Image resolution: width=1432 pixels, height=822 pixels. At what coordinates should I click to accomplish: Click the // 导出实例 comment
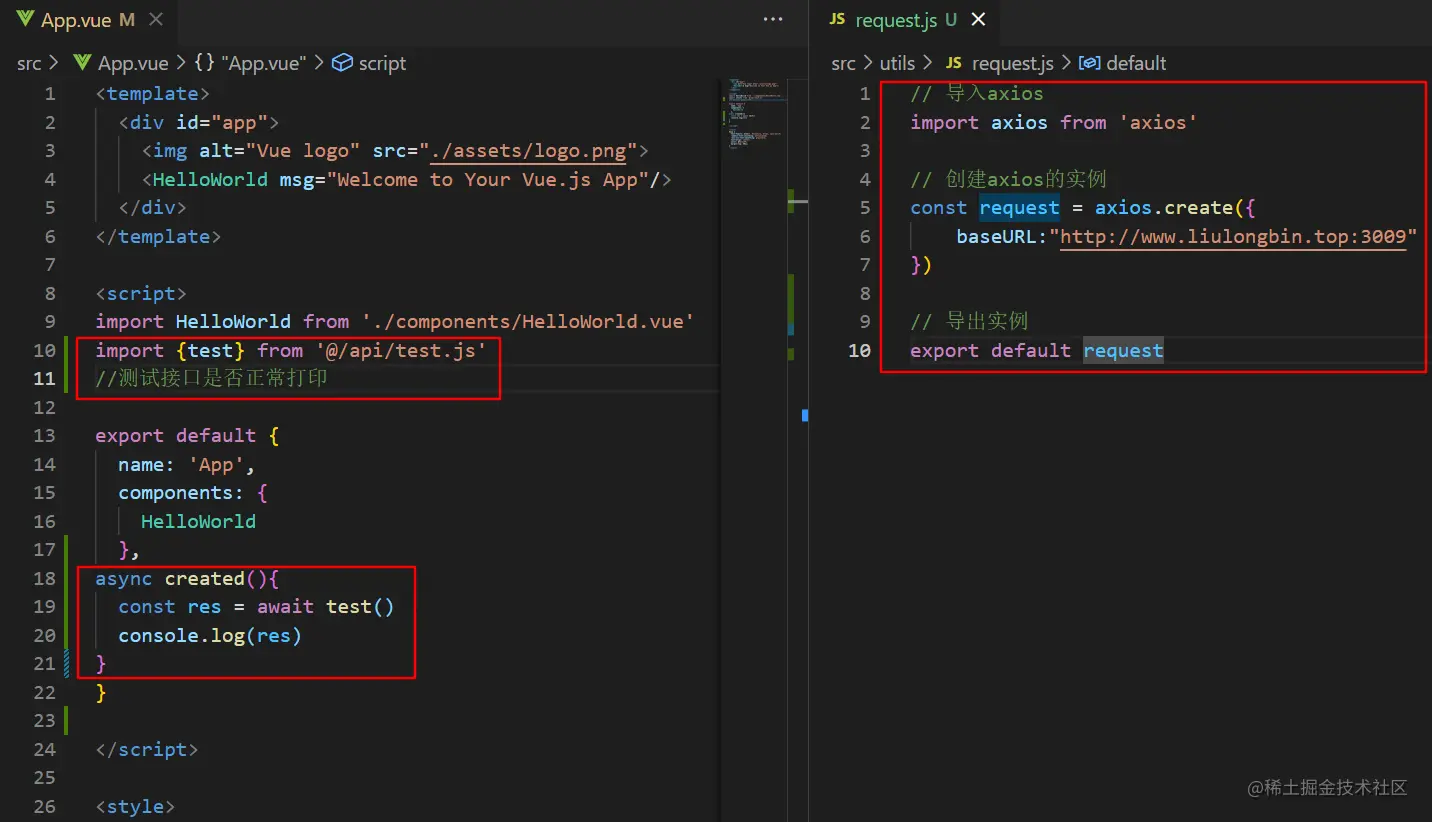[x=969, y=322]
